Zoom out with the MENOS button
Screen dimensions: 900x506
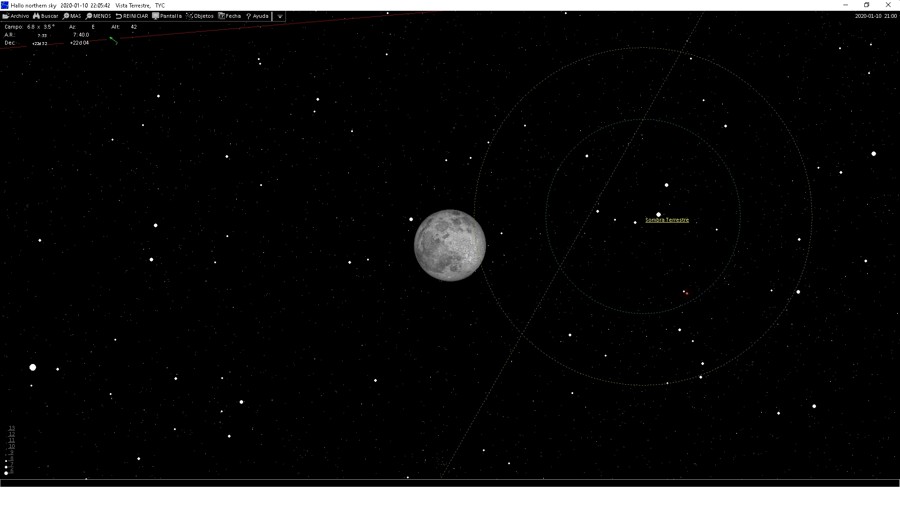[x=99, y=16]
